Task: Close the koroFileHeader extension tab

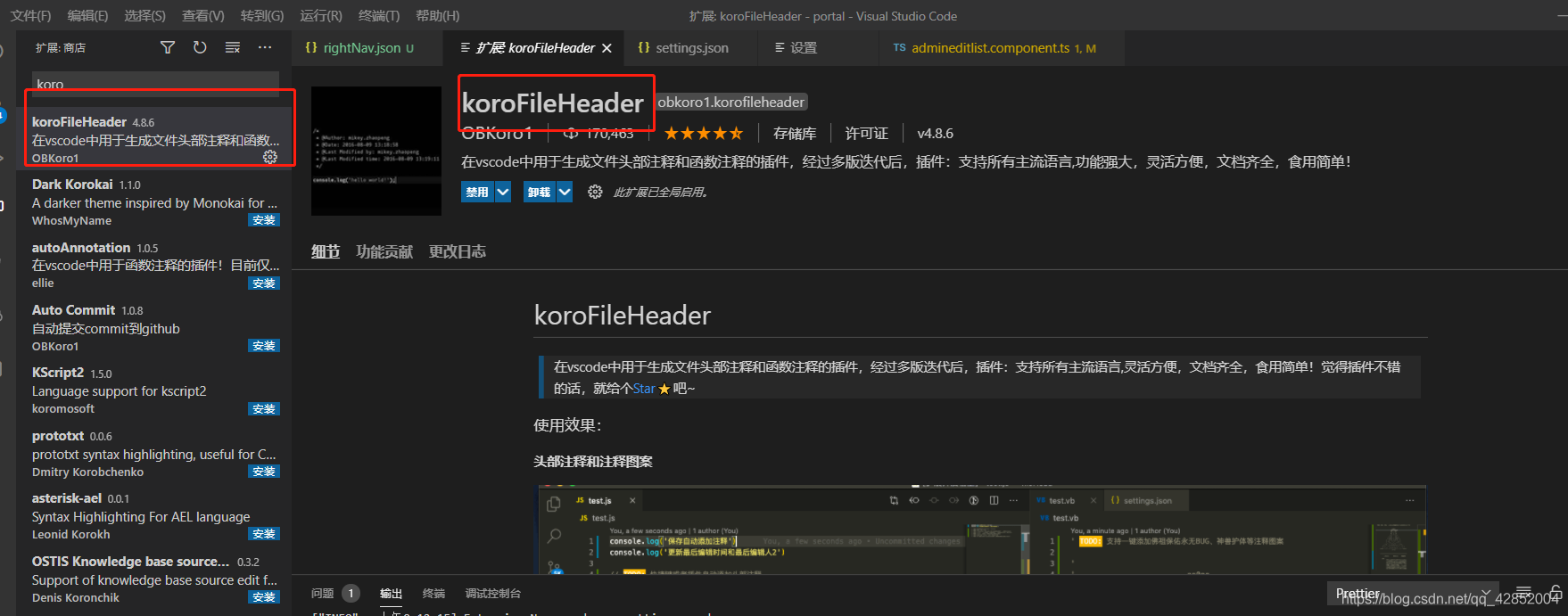Action: pos(607,48)
